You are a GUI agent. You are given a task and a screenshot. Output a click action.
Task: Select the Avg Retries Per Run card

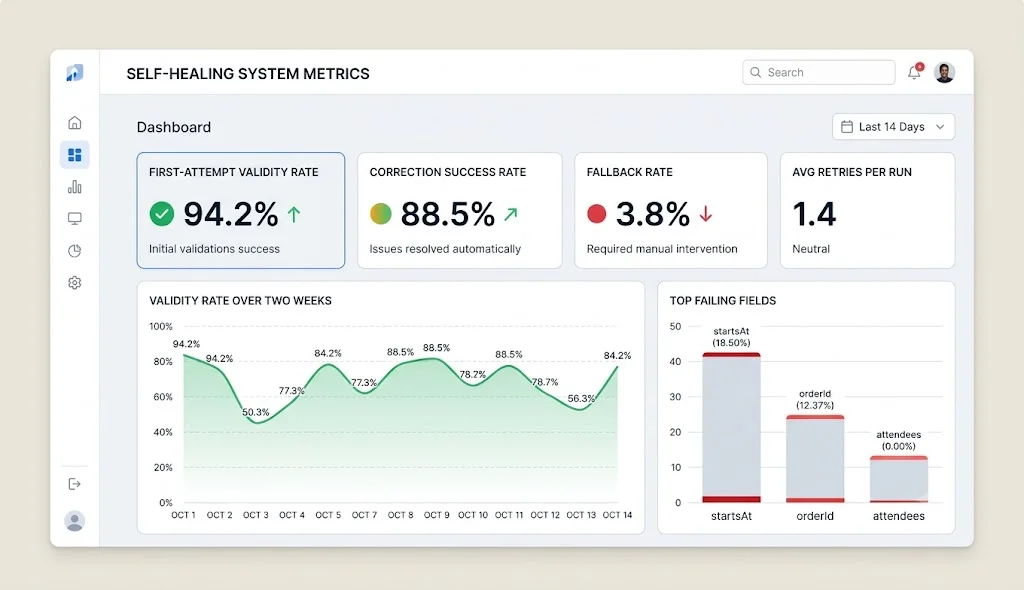point(867,210)
